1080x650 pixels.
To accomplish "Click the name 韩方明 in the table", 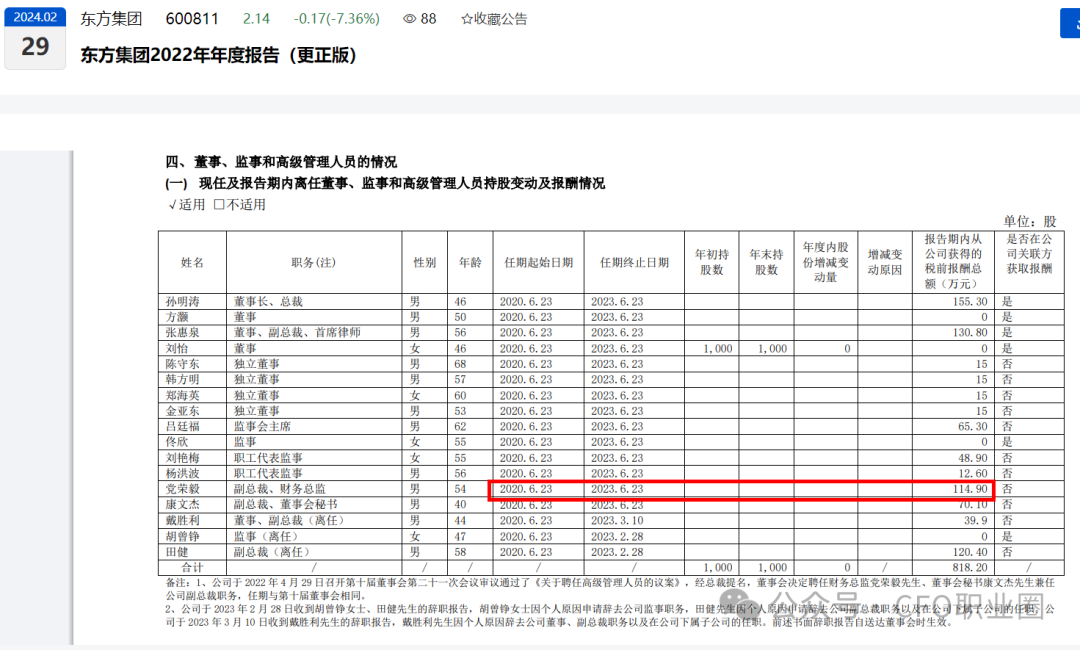I will (183, 379).
